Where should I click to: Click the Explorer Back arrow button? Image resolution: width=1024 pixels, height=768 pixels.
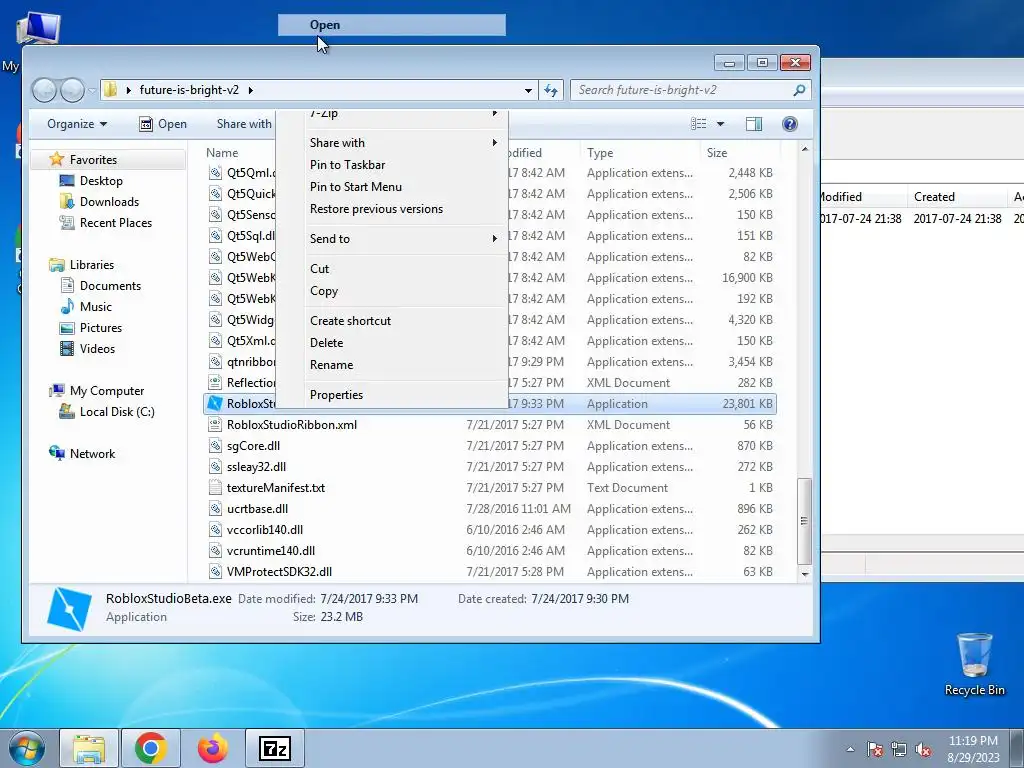coord(44,90)
